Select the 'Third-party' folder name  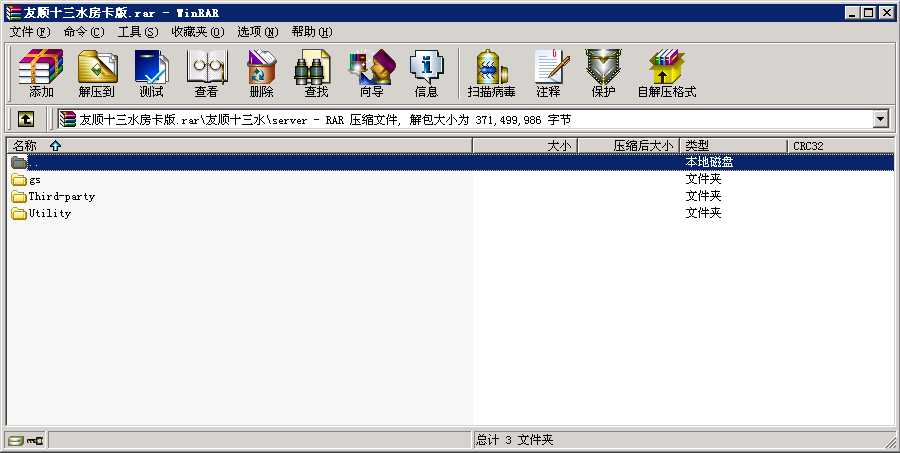pyautogui.click(x=62, y=196)
